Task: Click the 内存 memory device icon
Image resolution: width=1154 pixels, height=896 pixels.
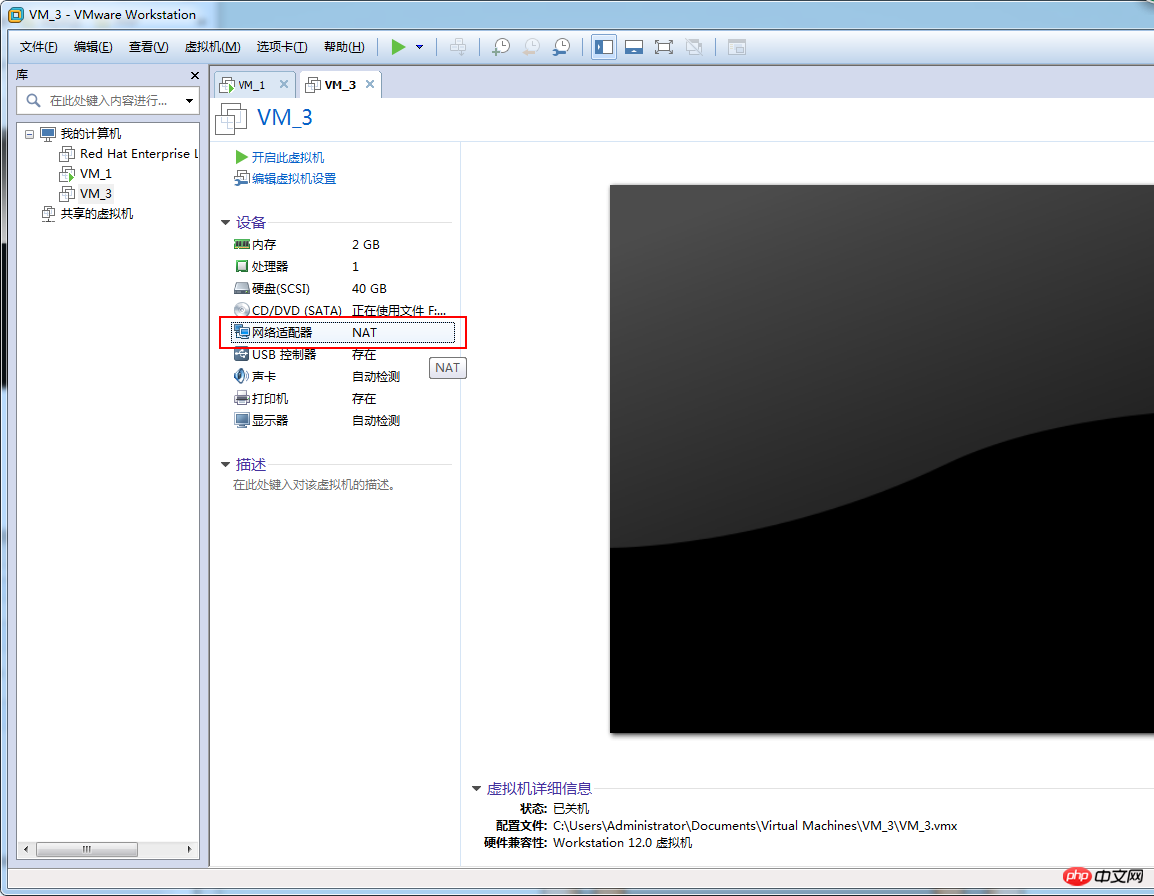Action: pos(241,244)
